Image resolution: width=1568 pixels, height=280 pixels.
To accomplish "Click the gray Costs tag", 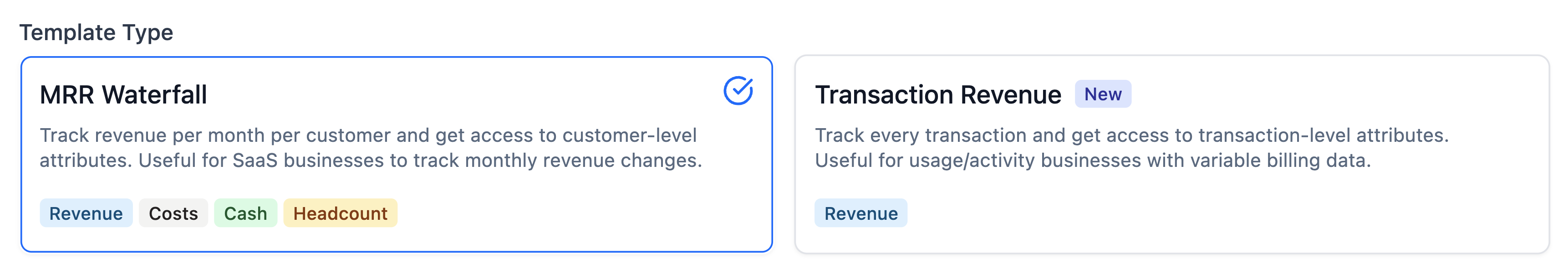I will coord(173,213).
